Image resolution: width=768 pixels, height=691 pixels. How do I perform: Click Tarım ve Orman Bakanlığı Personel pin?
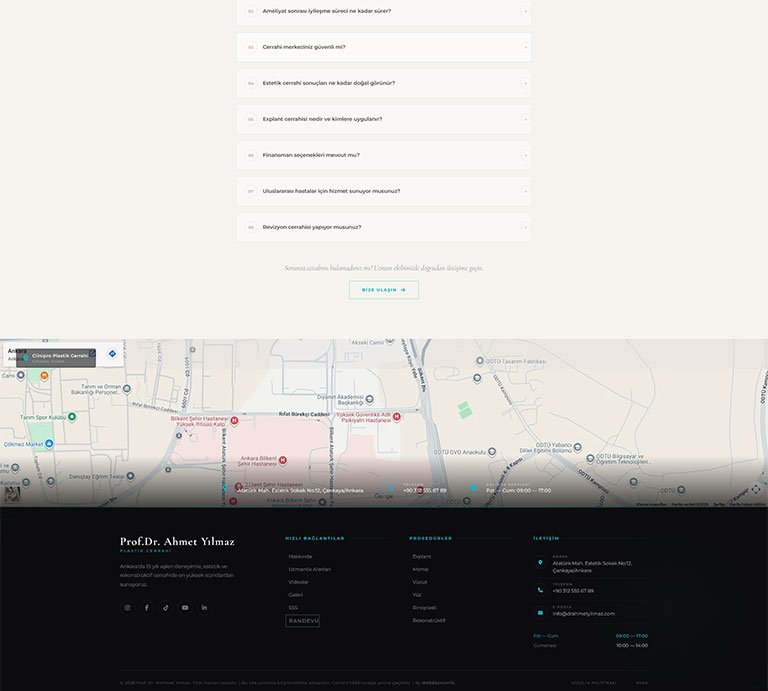coord(127,389)
